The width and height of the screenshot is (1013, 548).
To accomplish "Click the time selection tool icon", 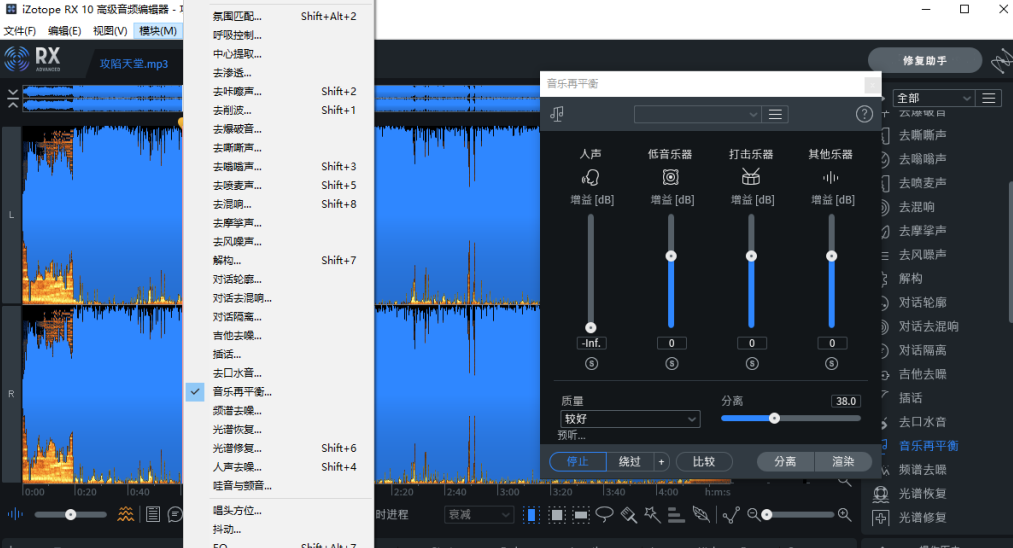I will [532, 515].
